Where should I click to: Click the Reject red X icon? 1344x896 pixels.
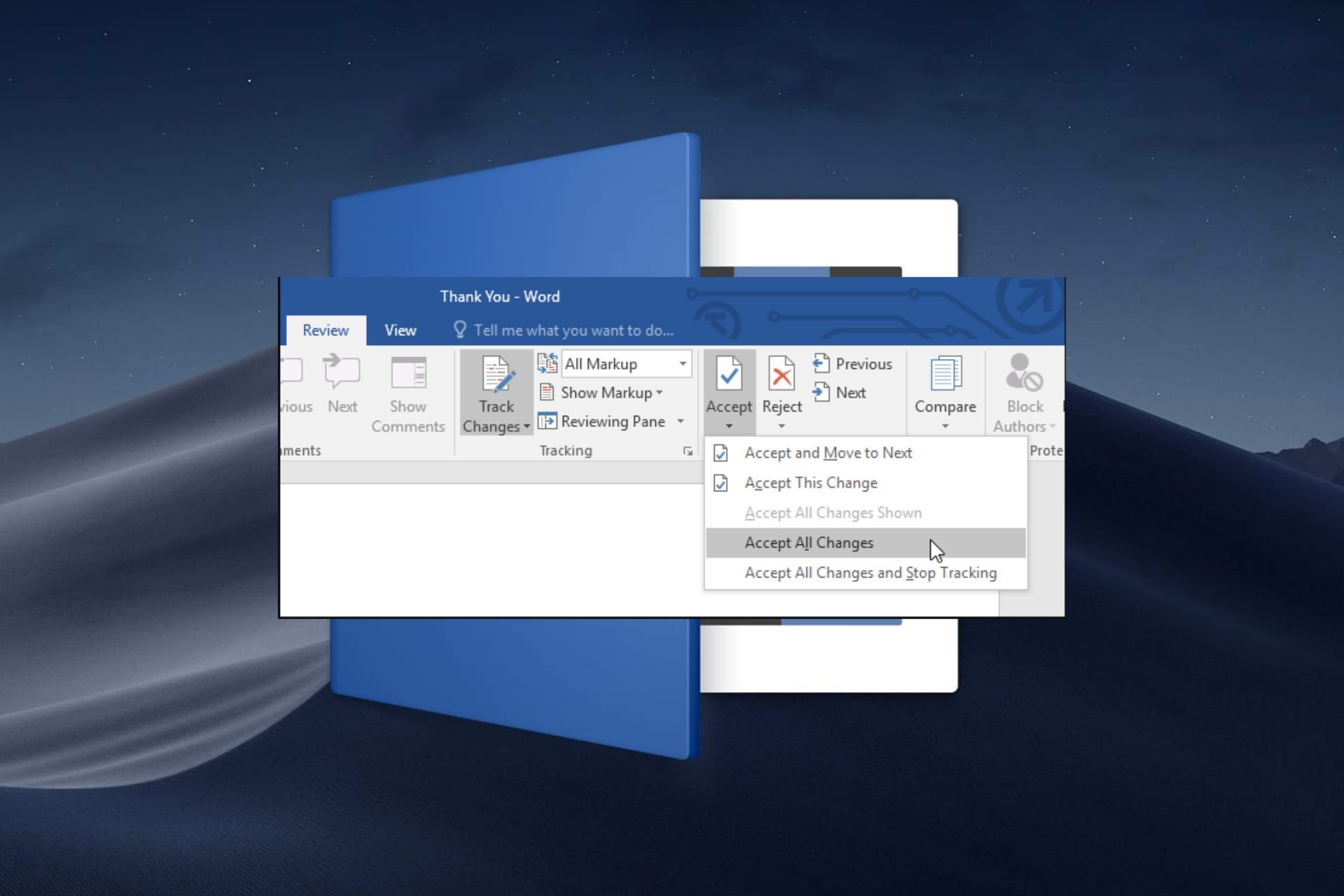[x=781, y=373]
